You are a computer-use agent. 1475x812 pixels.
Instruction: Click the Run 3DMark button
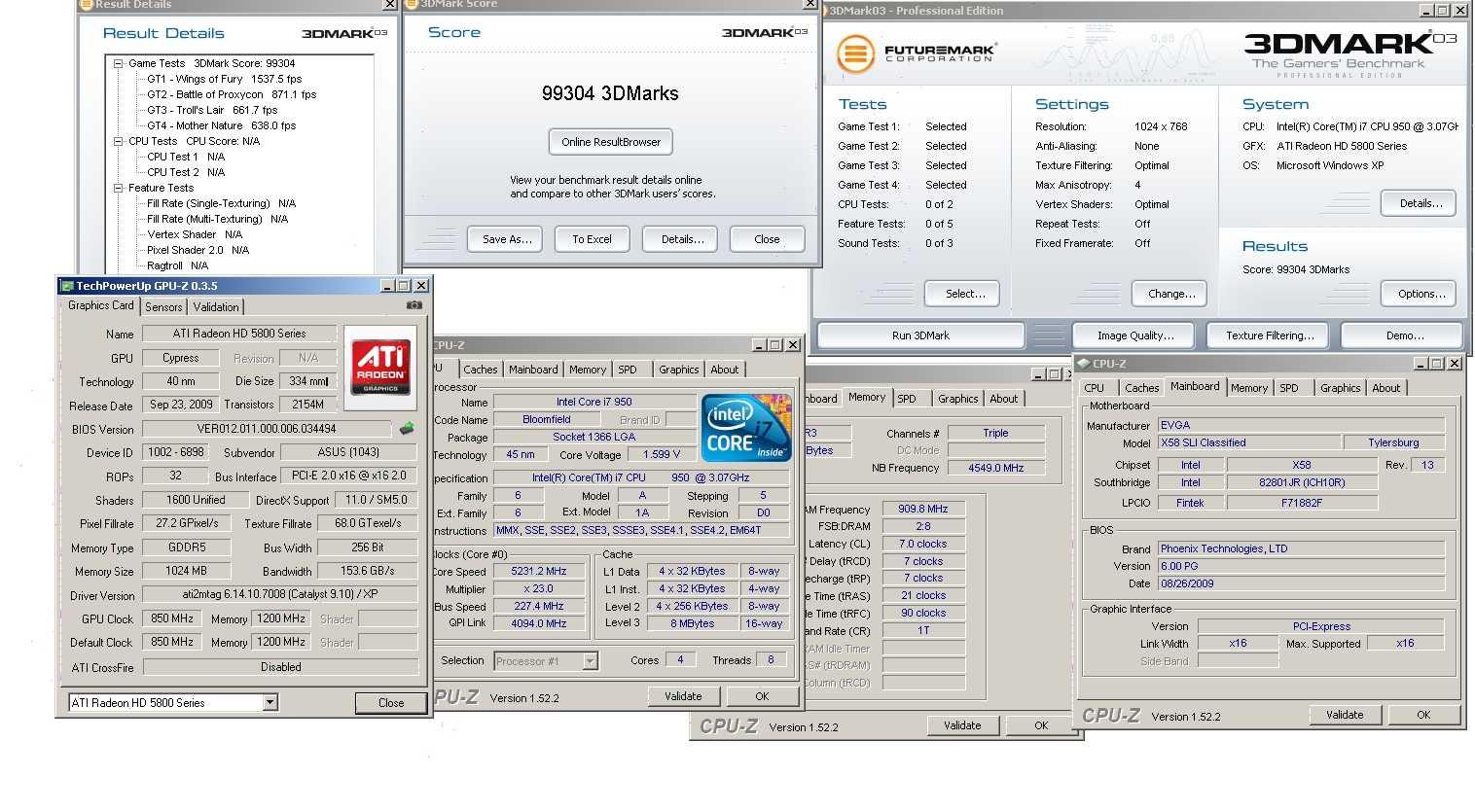920,335
